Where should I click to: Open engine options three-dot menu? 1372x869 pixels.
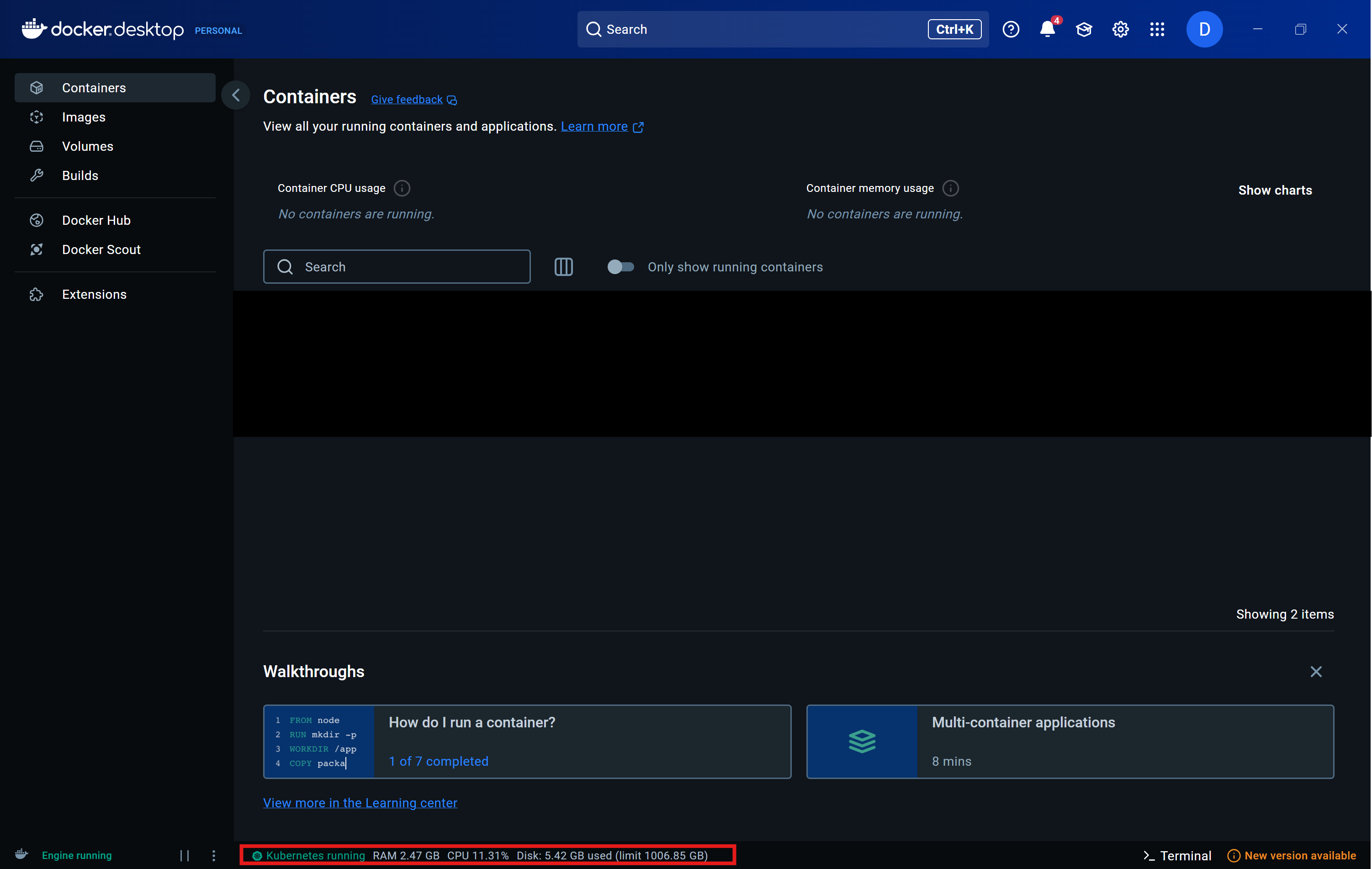pyautogui.click(x=214, y=855)
